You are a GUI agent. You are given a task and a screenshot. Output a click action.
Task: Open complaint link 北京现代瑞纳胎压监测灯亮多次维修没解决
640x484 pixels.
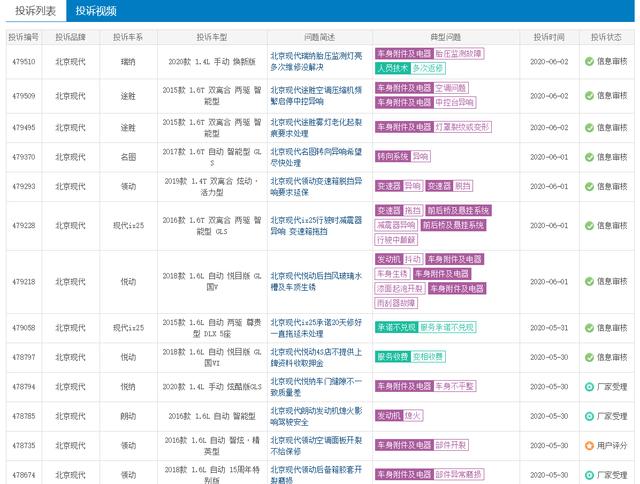click(316, 61)
